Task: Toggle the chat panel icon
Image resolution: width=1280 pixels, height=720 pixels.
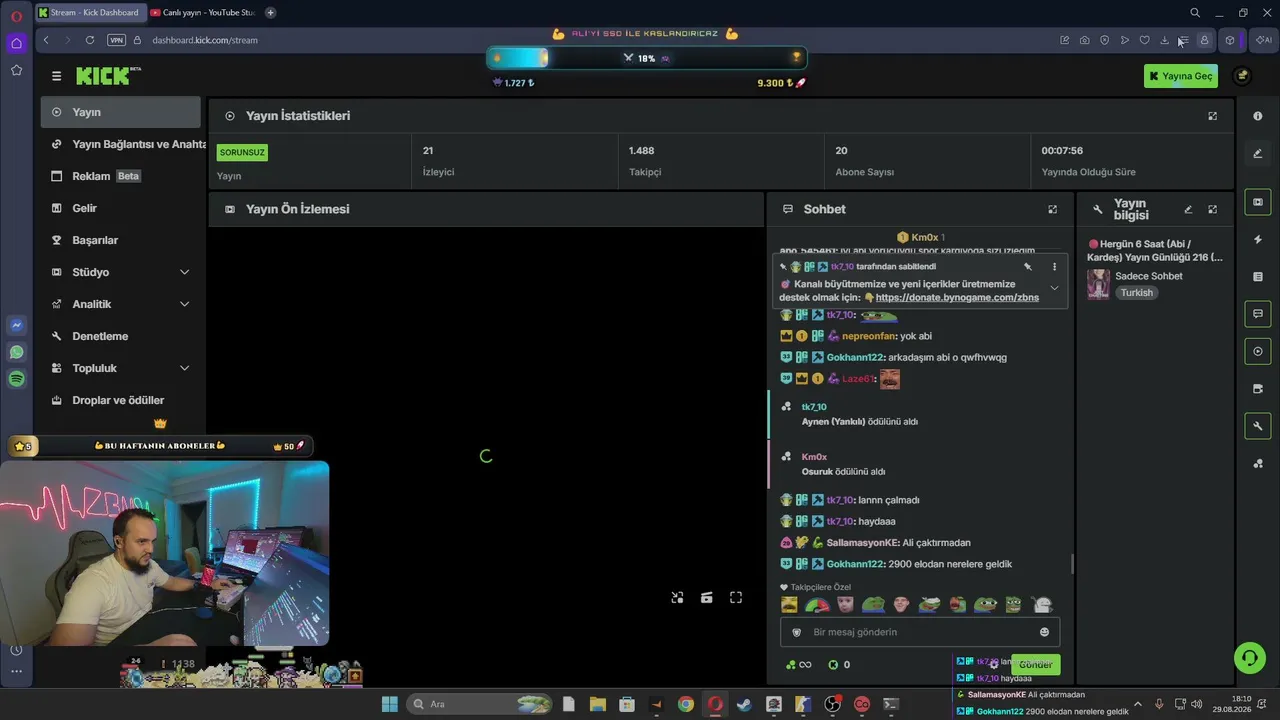Action: (x=1258, y=314)
